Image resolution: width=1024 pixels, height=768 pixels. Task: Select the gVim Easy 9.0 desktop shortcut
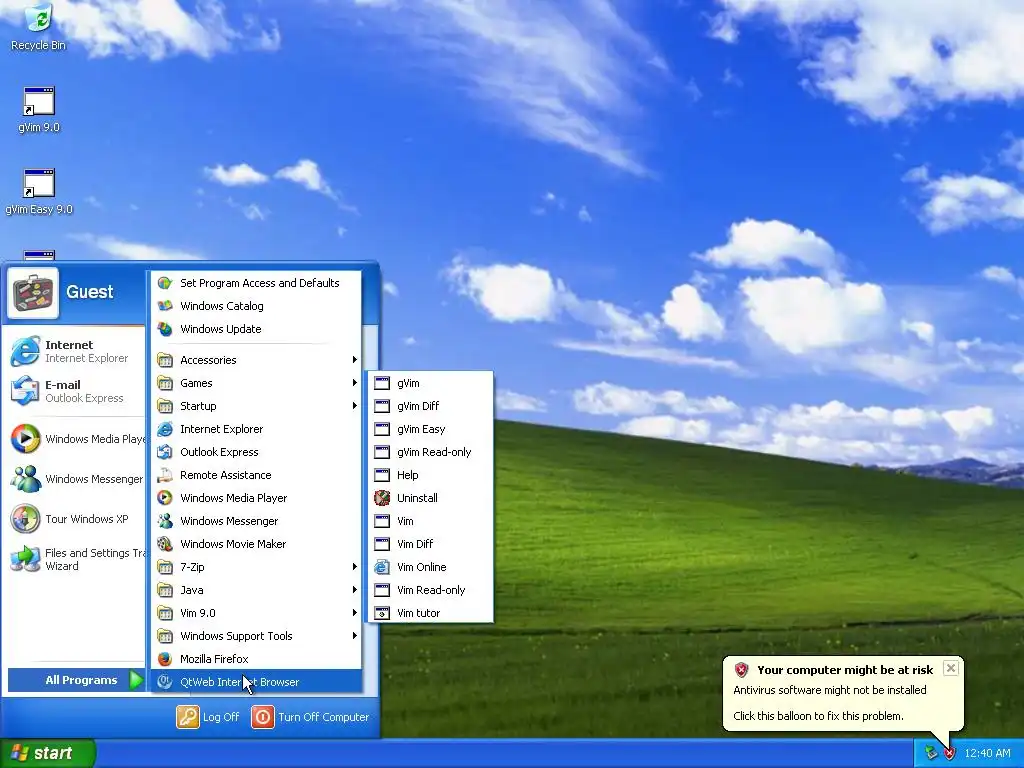39,192
